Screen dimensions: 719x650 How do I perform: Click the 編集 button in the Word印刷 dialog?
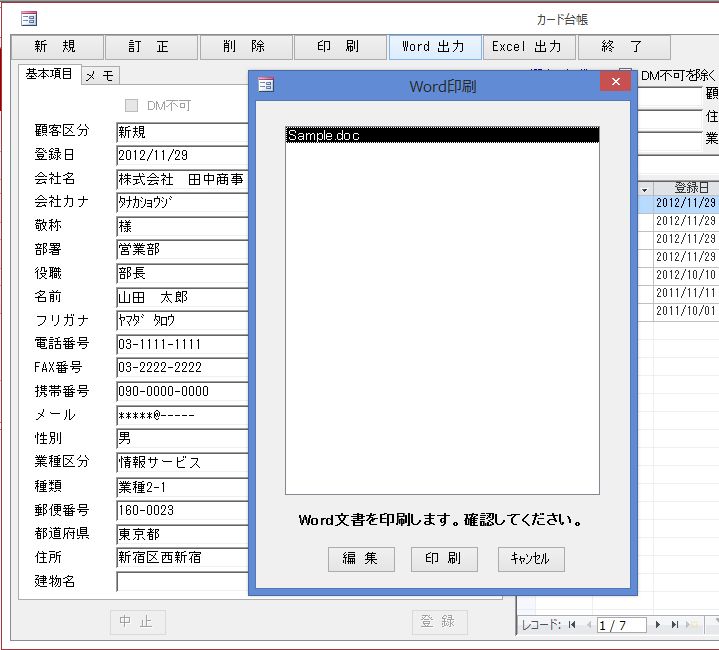(x=361, y=559)
